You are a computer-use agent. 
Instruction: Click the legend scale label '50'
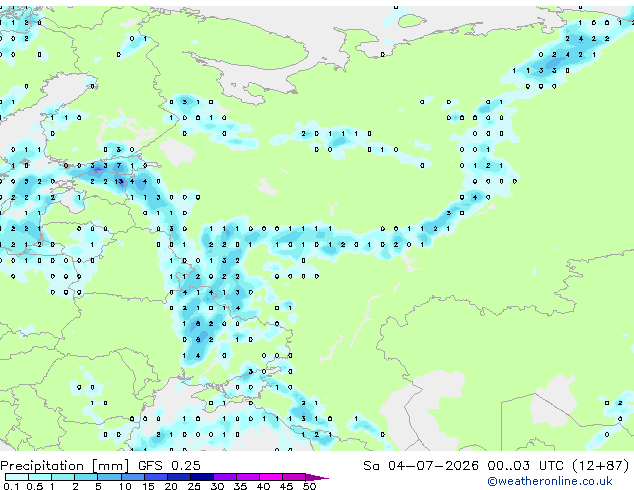click(x=309, y=486)
